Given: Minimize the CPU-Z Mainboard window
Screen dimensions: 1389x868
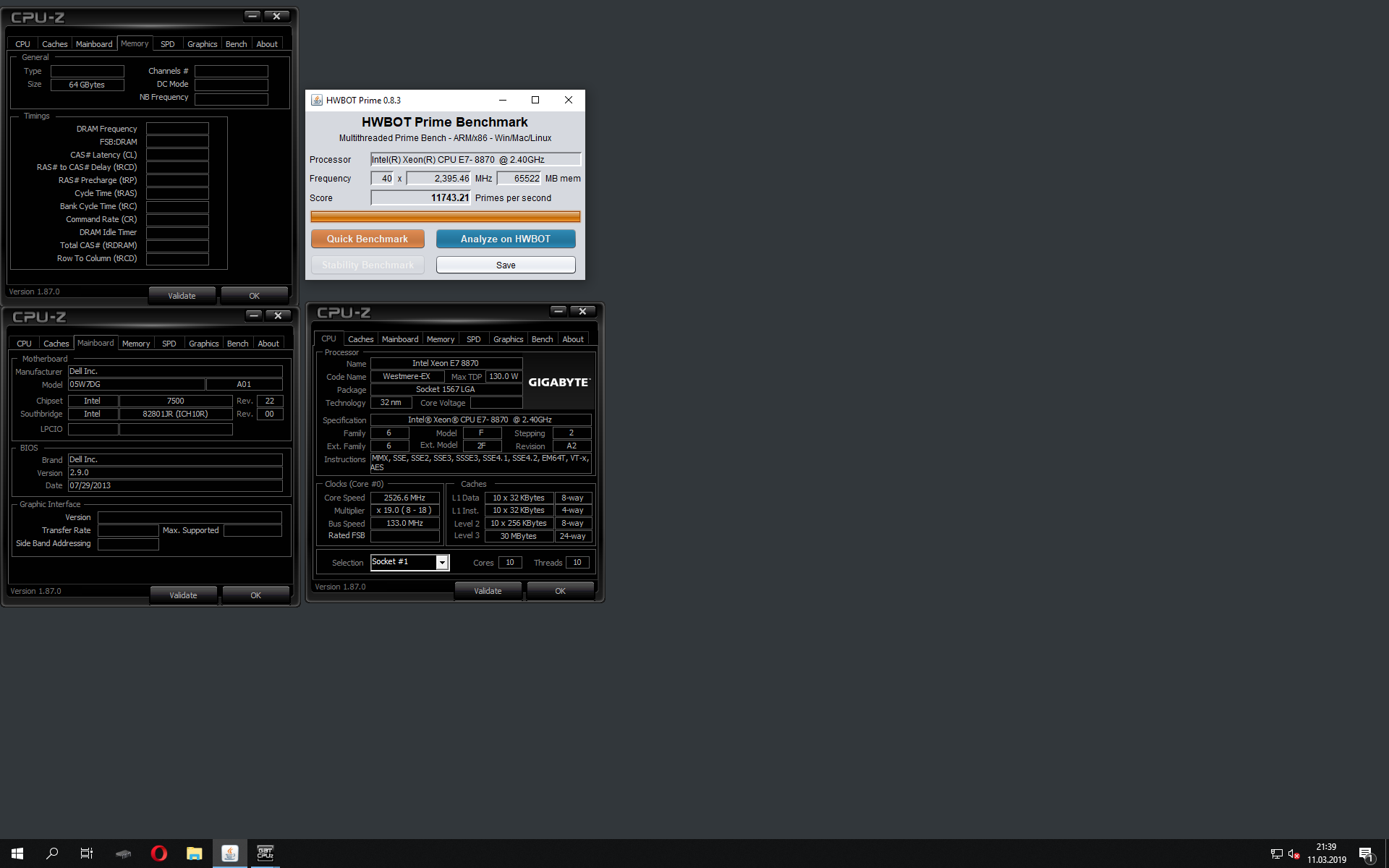Looking at the screenshot, I should coord(253,315).
